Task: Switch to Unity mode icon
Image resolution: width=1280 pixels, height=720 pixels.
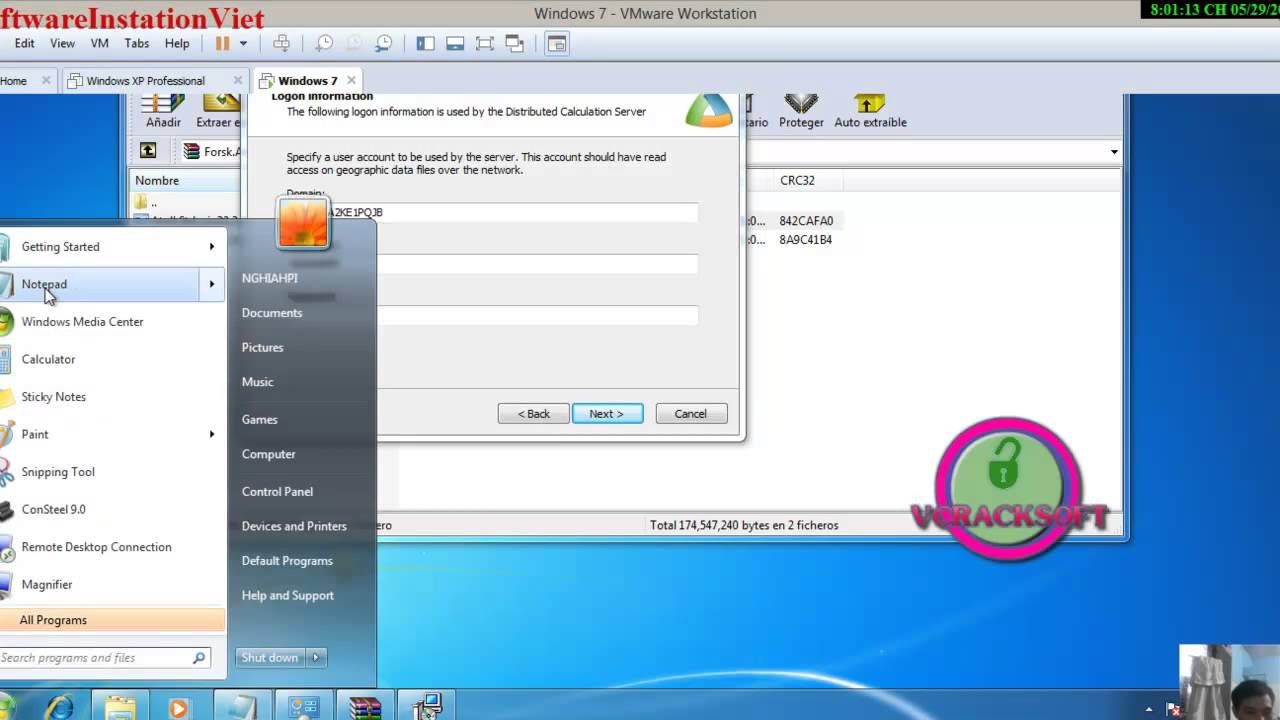Action: 515,43
